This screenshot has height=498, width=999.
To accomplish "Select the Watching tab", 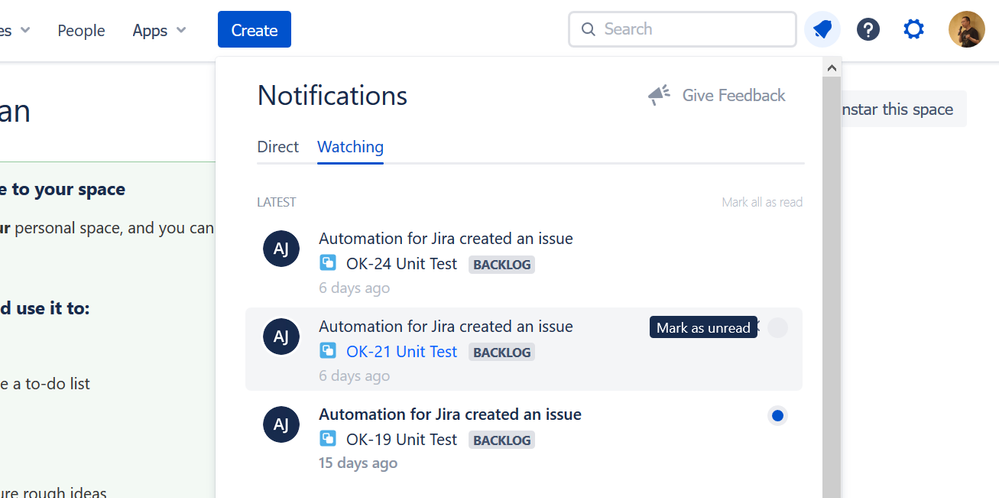I will pyautogui.click(x=350, y=147).
